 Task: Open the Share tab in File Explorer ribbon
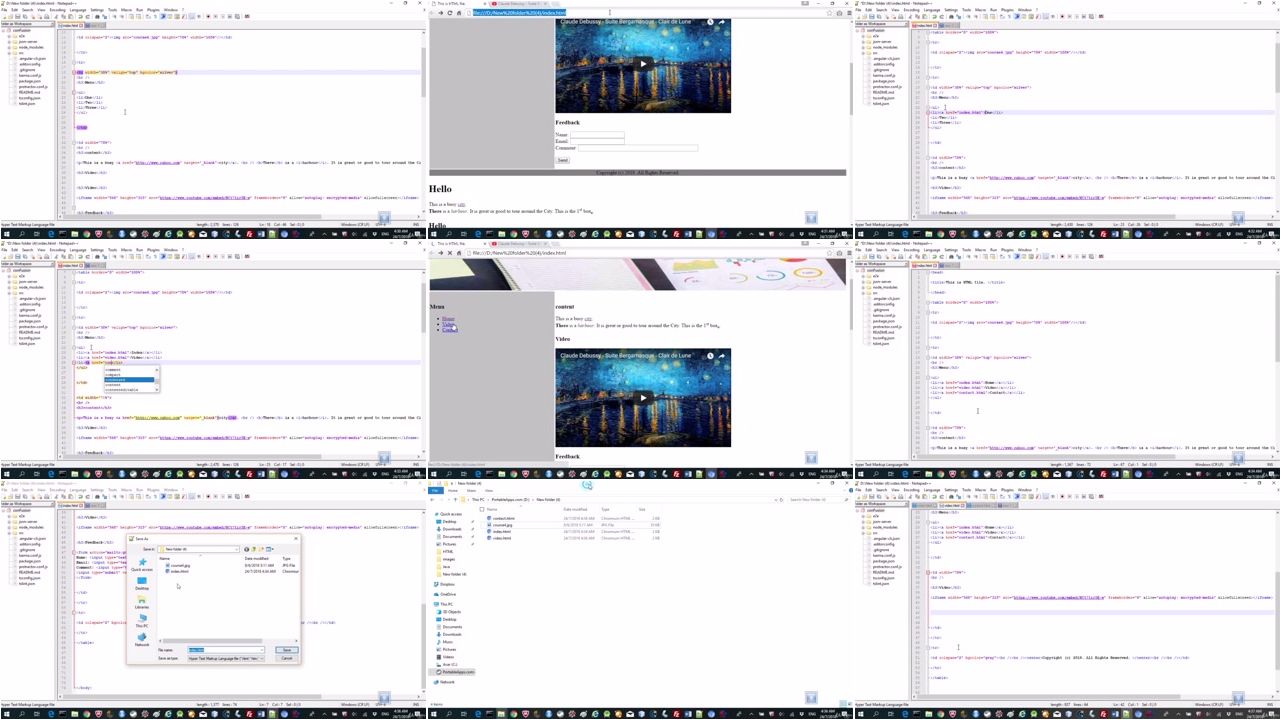tap(471, 491)
